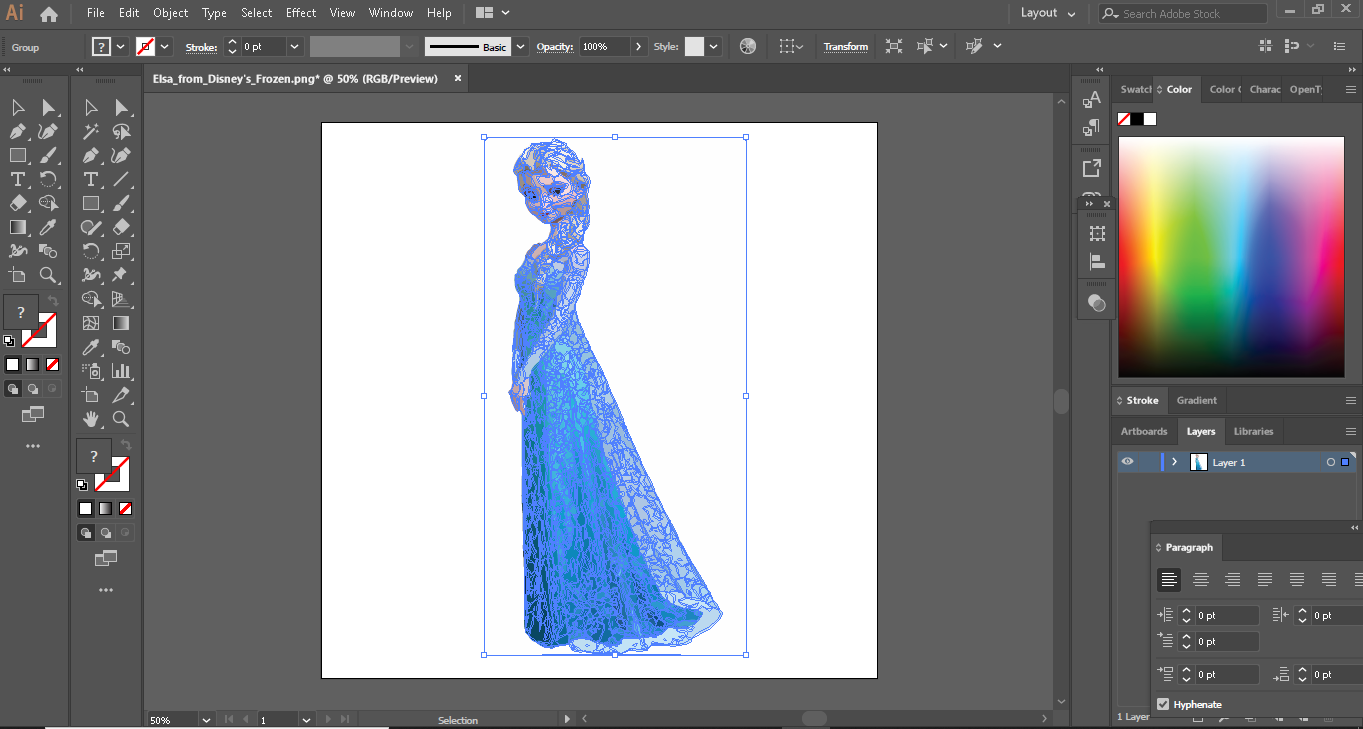
Task: Switch to the Libraries tab
Action: point(1253,431)
